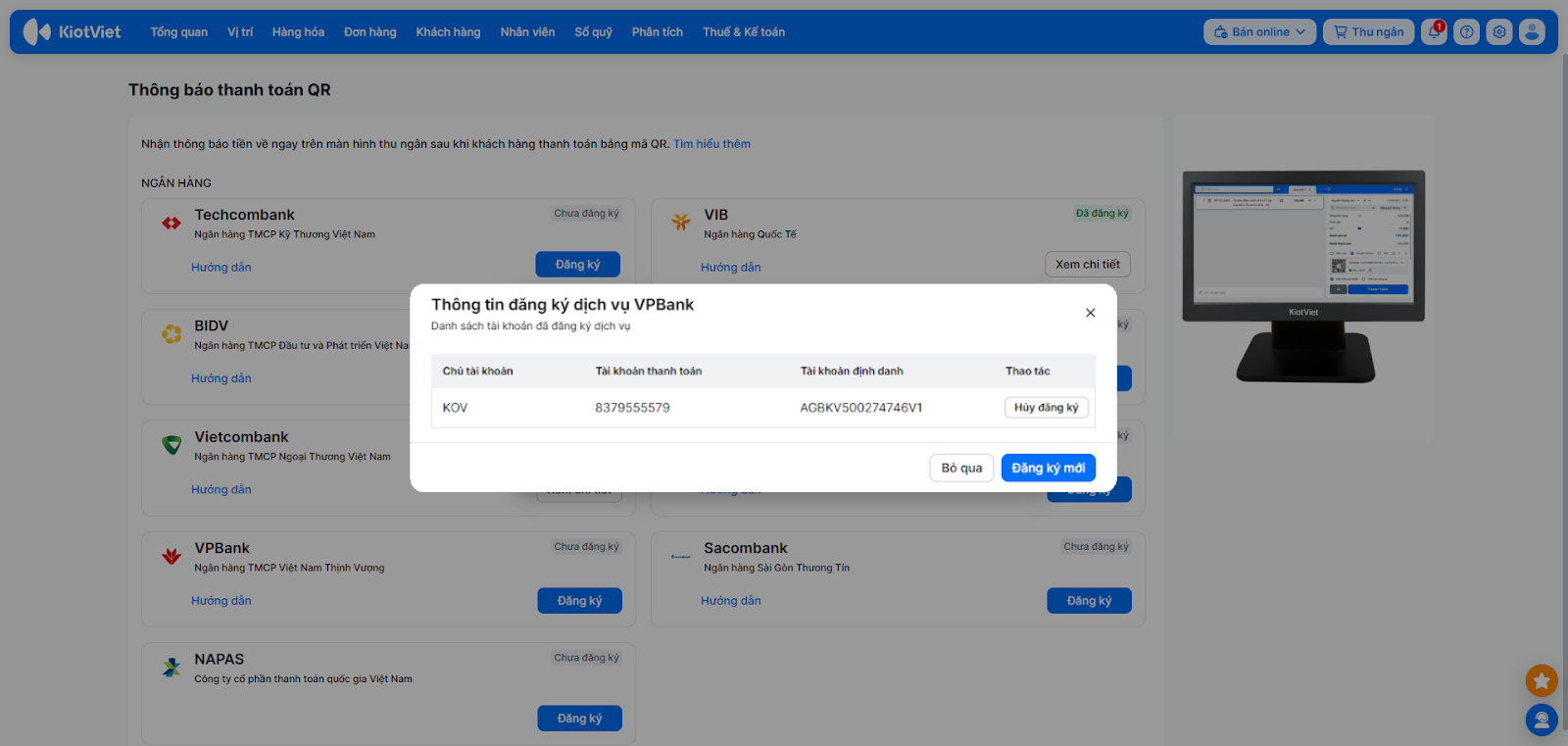Open the Vị trí menu

[x=240, y=32]
